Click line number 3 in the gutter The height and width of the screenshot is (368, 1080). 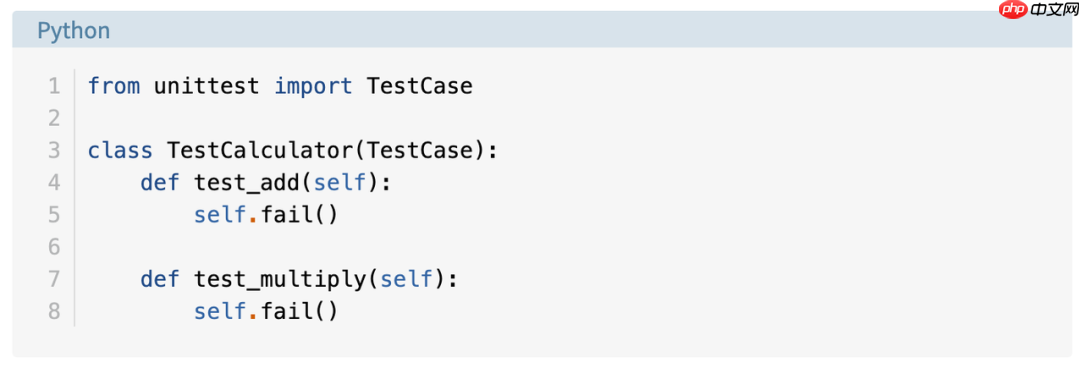pyautogui.click(x=54, y=151)
